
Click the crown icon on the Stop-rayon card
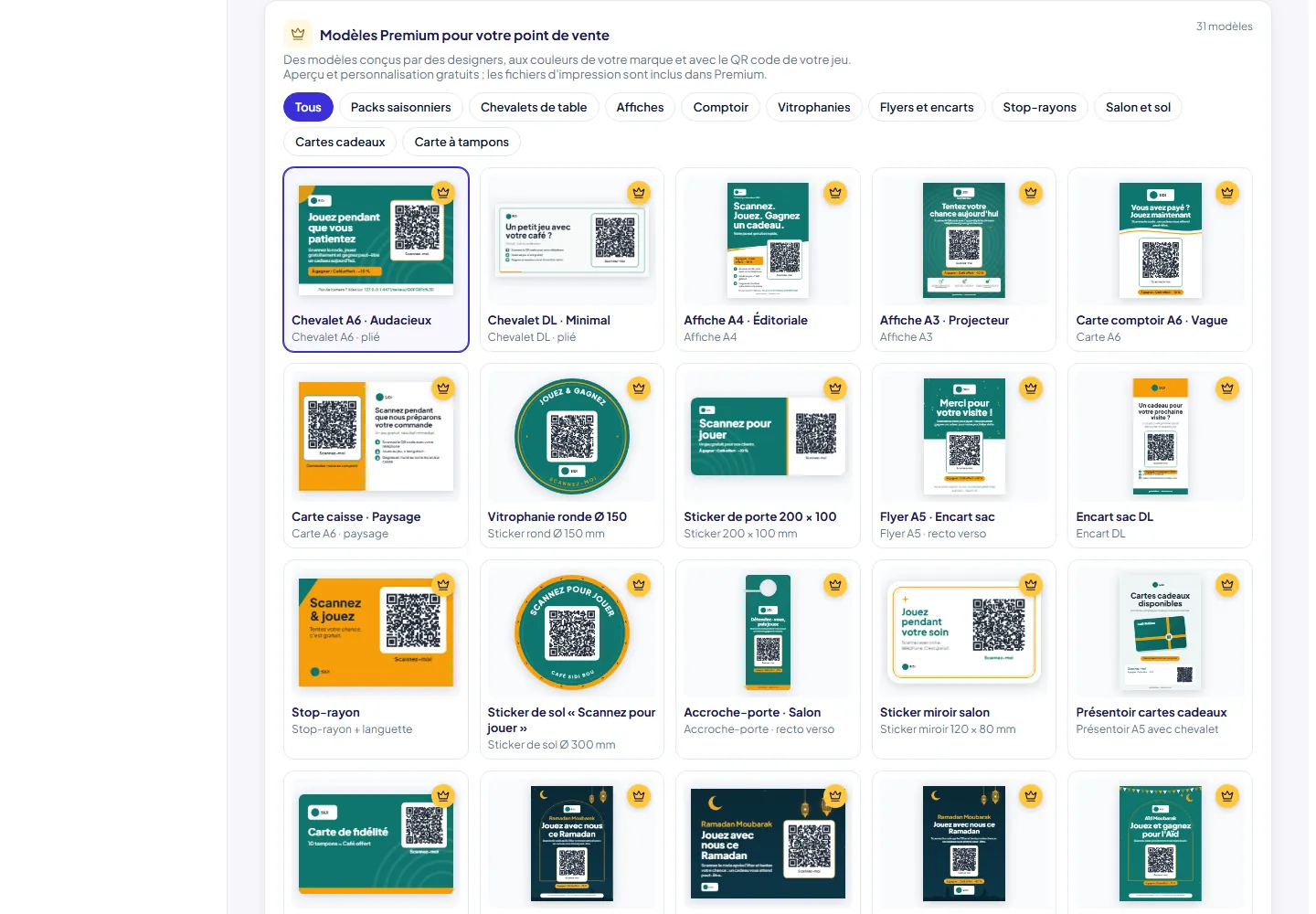pos(443,584)
